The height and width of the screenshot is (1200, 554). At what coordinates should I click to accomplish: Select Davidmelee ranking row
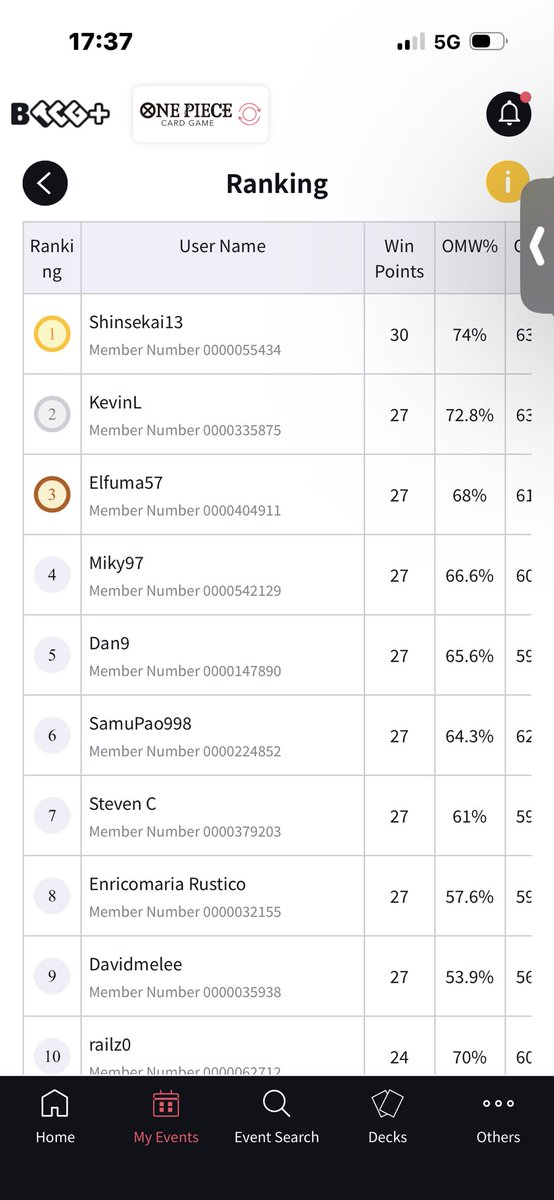pos(278,976)
